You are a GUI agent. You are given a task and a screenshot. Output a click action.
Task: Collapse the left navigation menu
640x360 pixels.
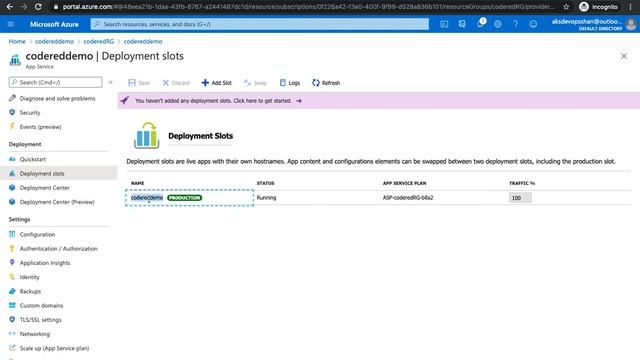tap(110, 82)
